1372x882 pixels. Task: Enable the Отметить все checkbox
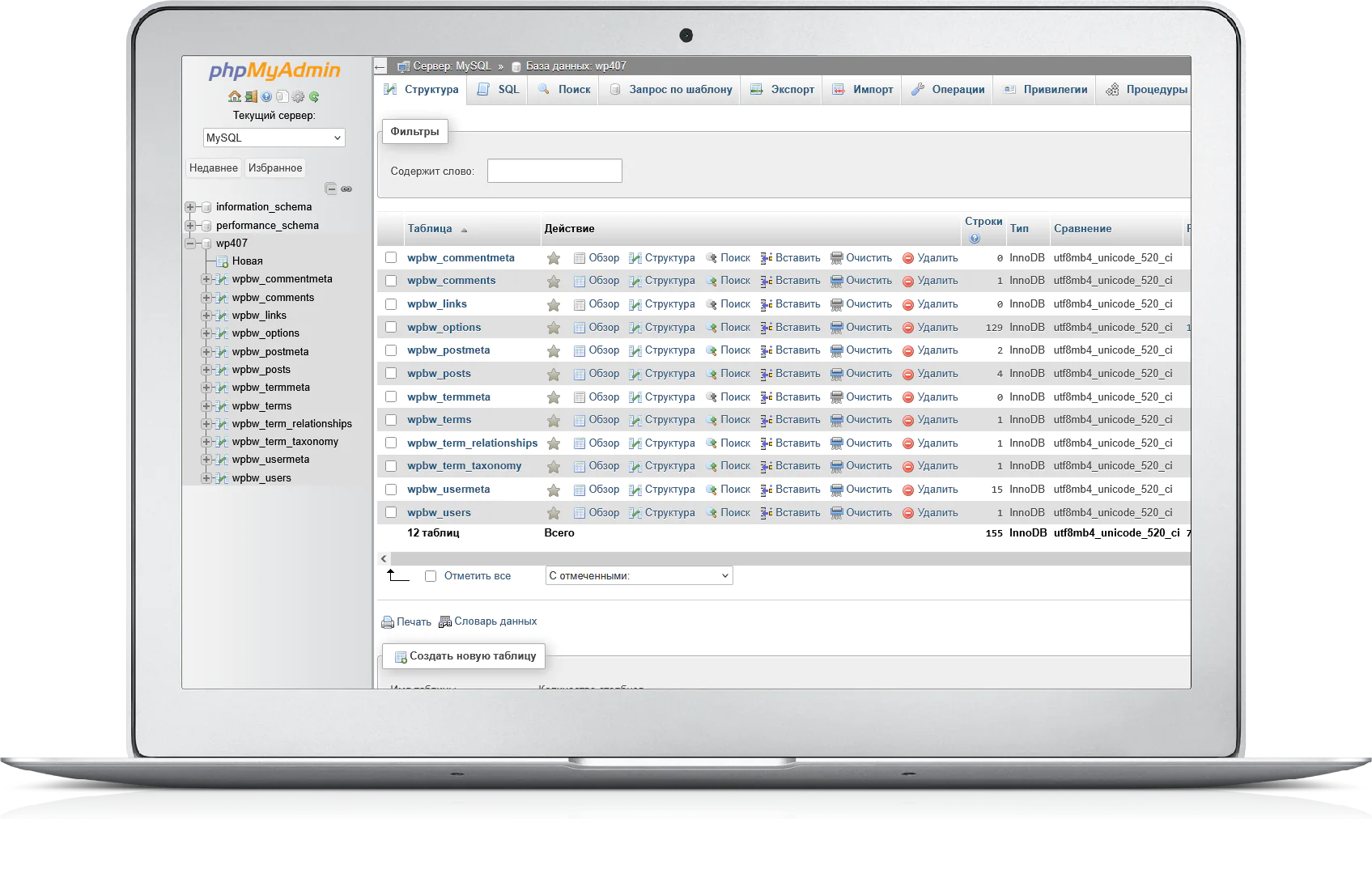coord(431,576)
